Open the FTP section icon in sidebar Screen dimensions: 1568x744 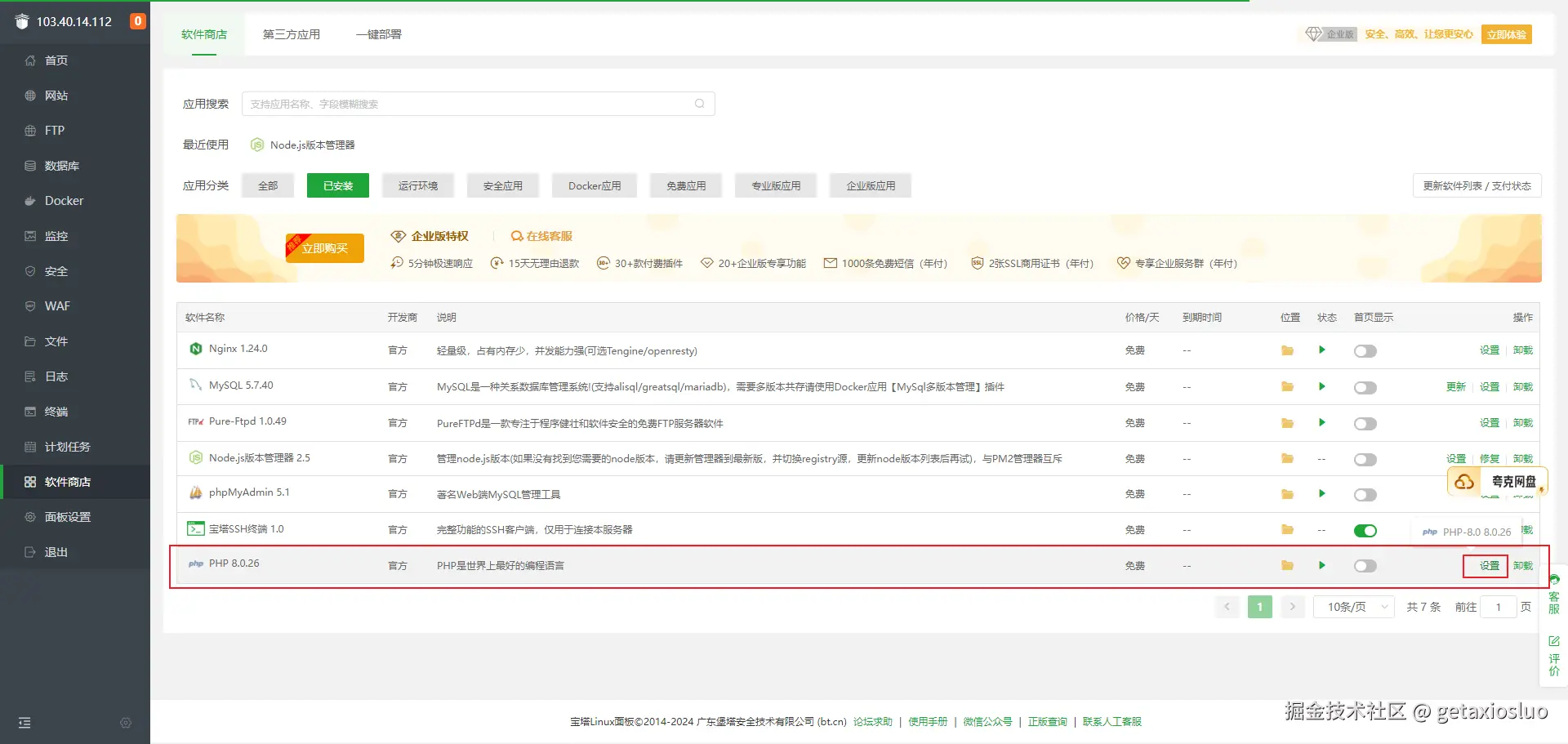point(30,131)
